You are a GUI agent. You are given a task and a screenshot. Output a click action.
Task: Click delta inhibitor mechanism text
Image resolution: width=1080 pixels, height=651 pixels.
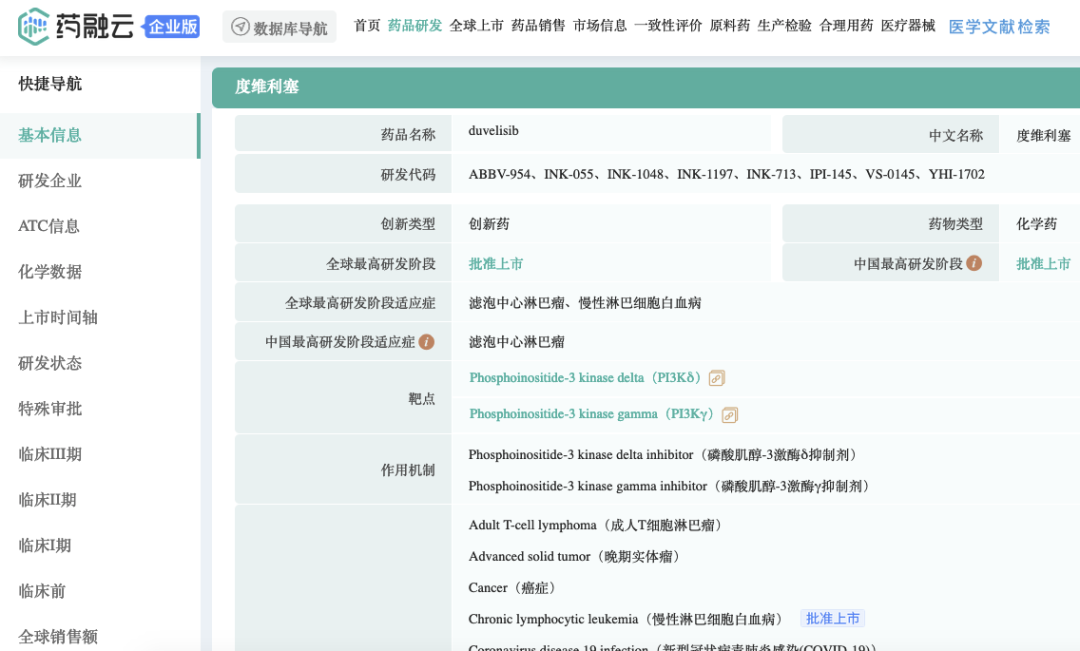click(x=665, y=455)
